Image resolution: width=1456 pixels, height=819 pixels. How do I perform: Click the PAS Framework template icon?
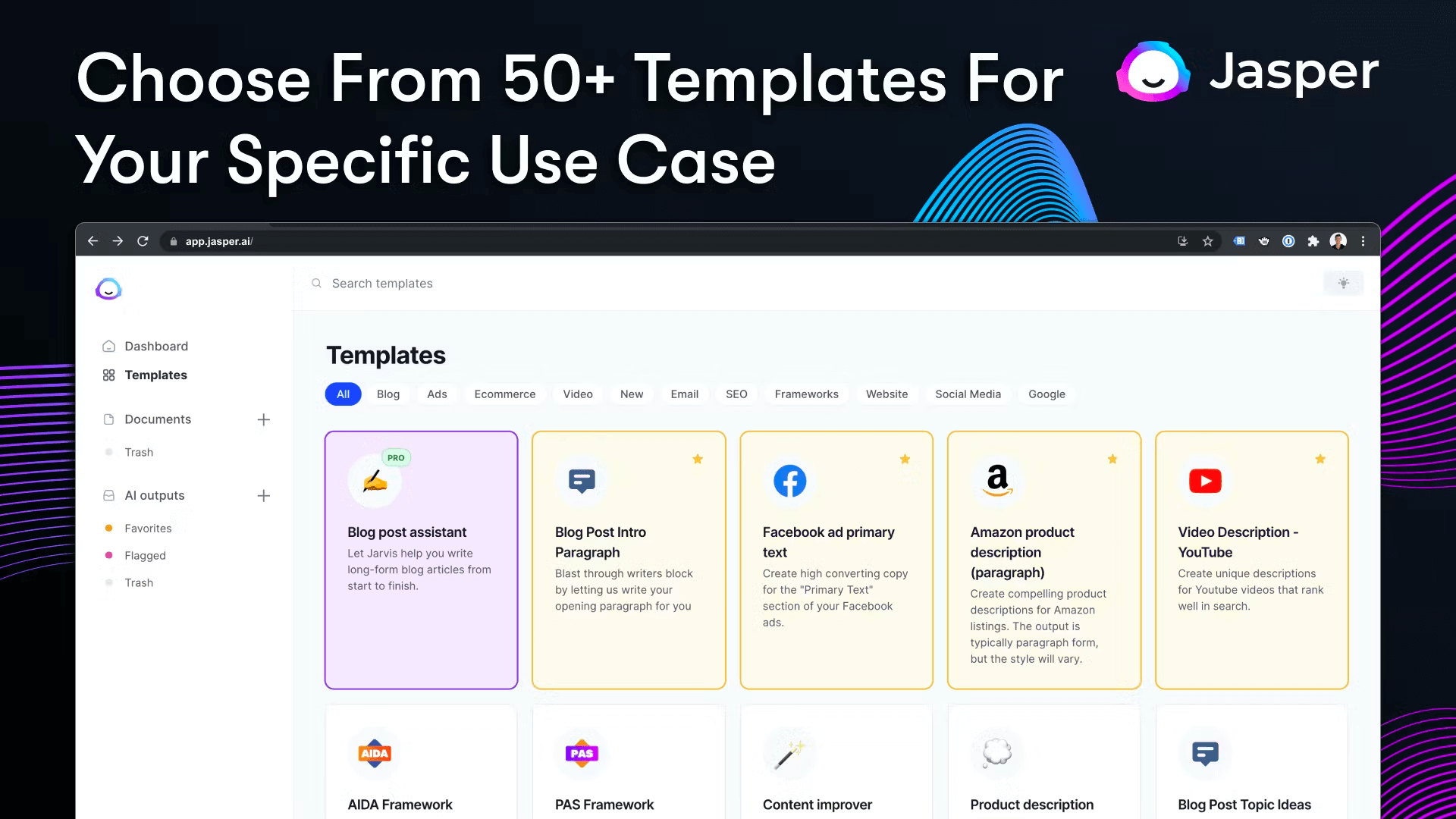(x=582, y=754)
